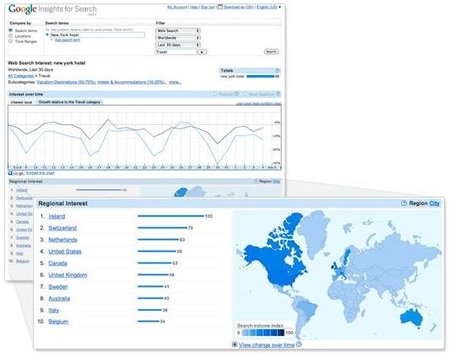Viewport: 450px width, 363px height.
Task: Click the Search button
Action: point(271,52)
